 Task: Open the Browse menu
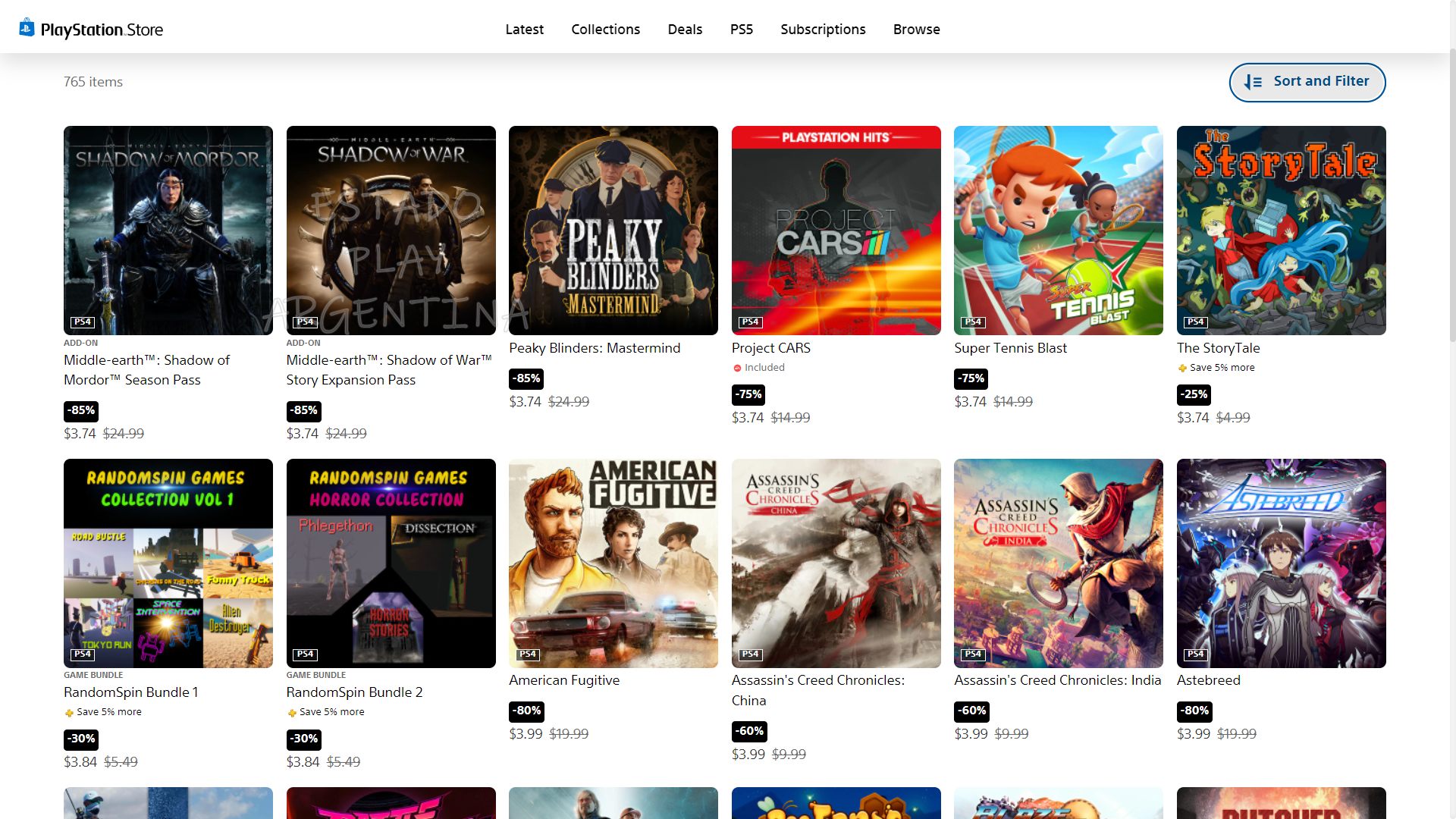[916, 29]
